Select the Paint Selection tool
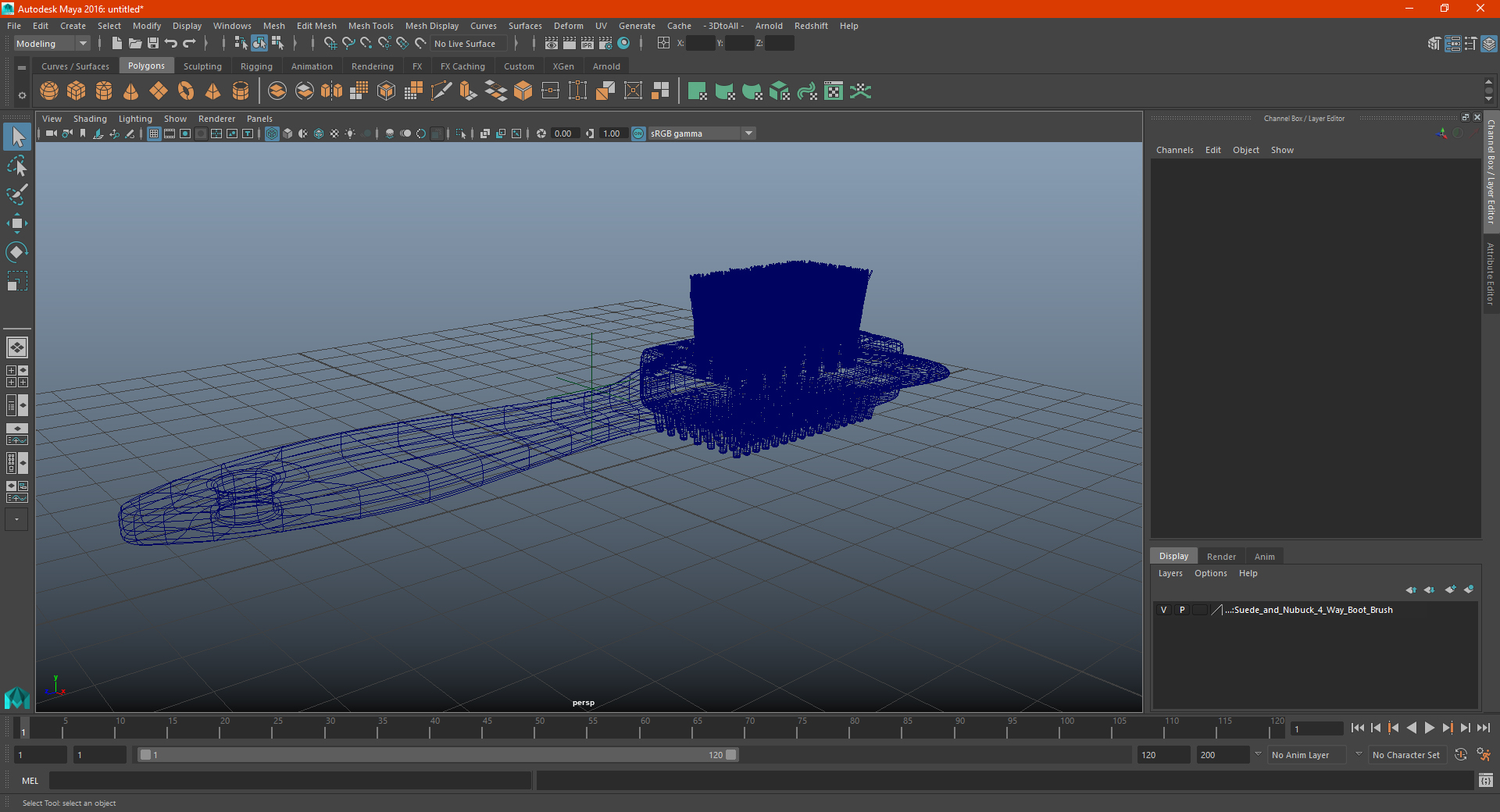The image size is (1500, 812). [16, 194]
